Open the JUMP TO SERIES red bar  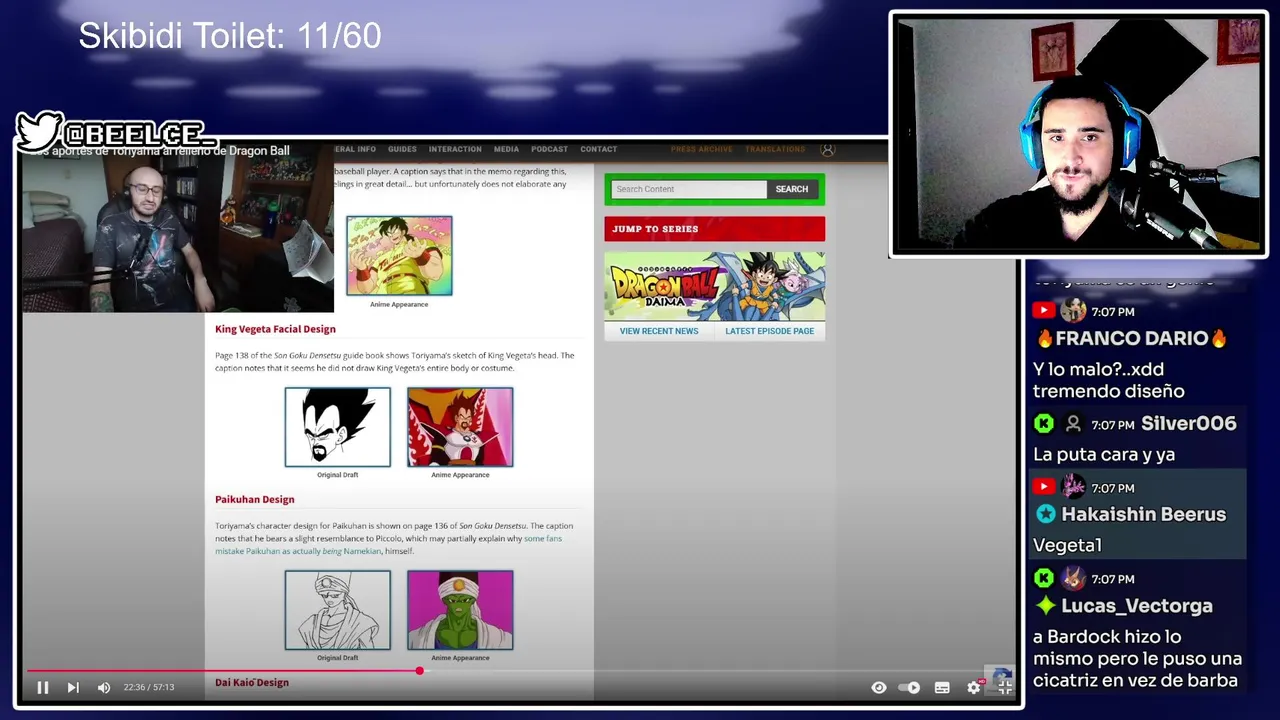pos(714,229)
